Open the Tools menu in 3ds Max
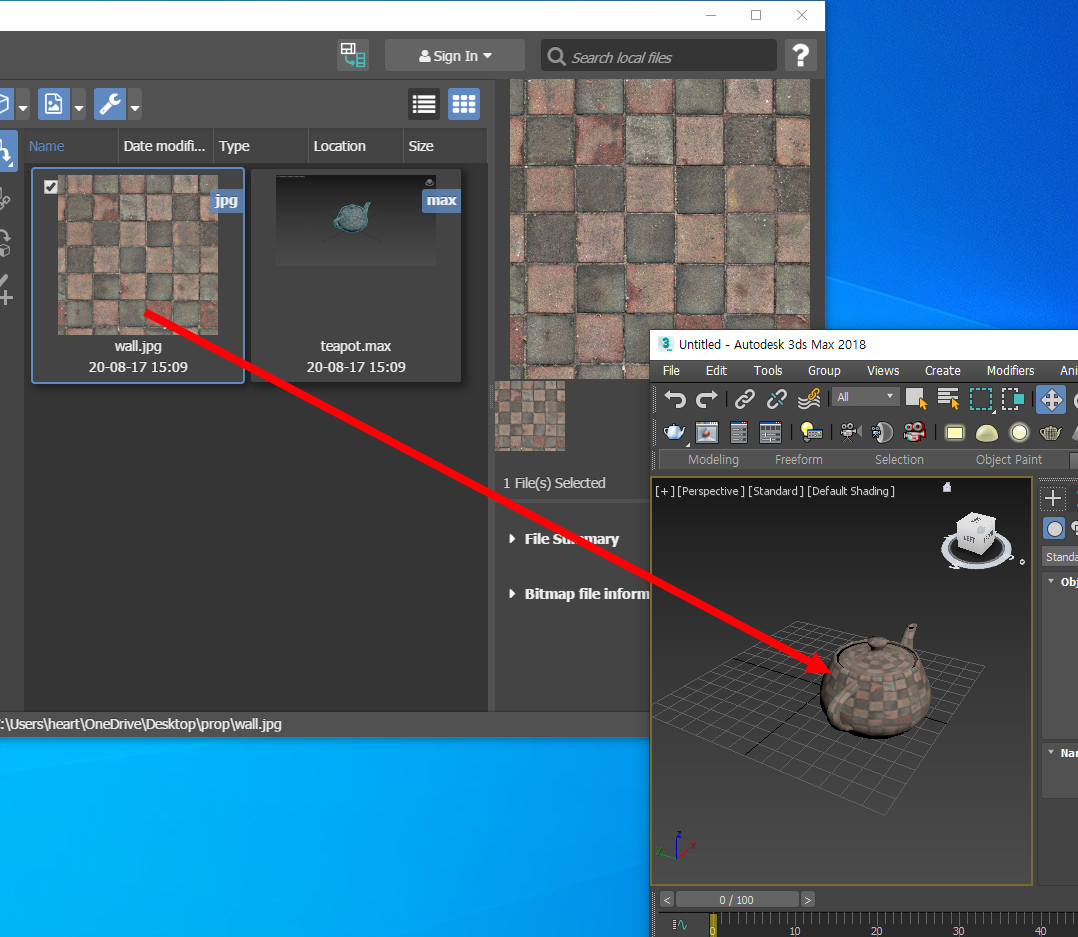This screenshot has height=937, width=1078. coord(768,371)
